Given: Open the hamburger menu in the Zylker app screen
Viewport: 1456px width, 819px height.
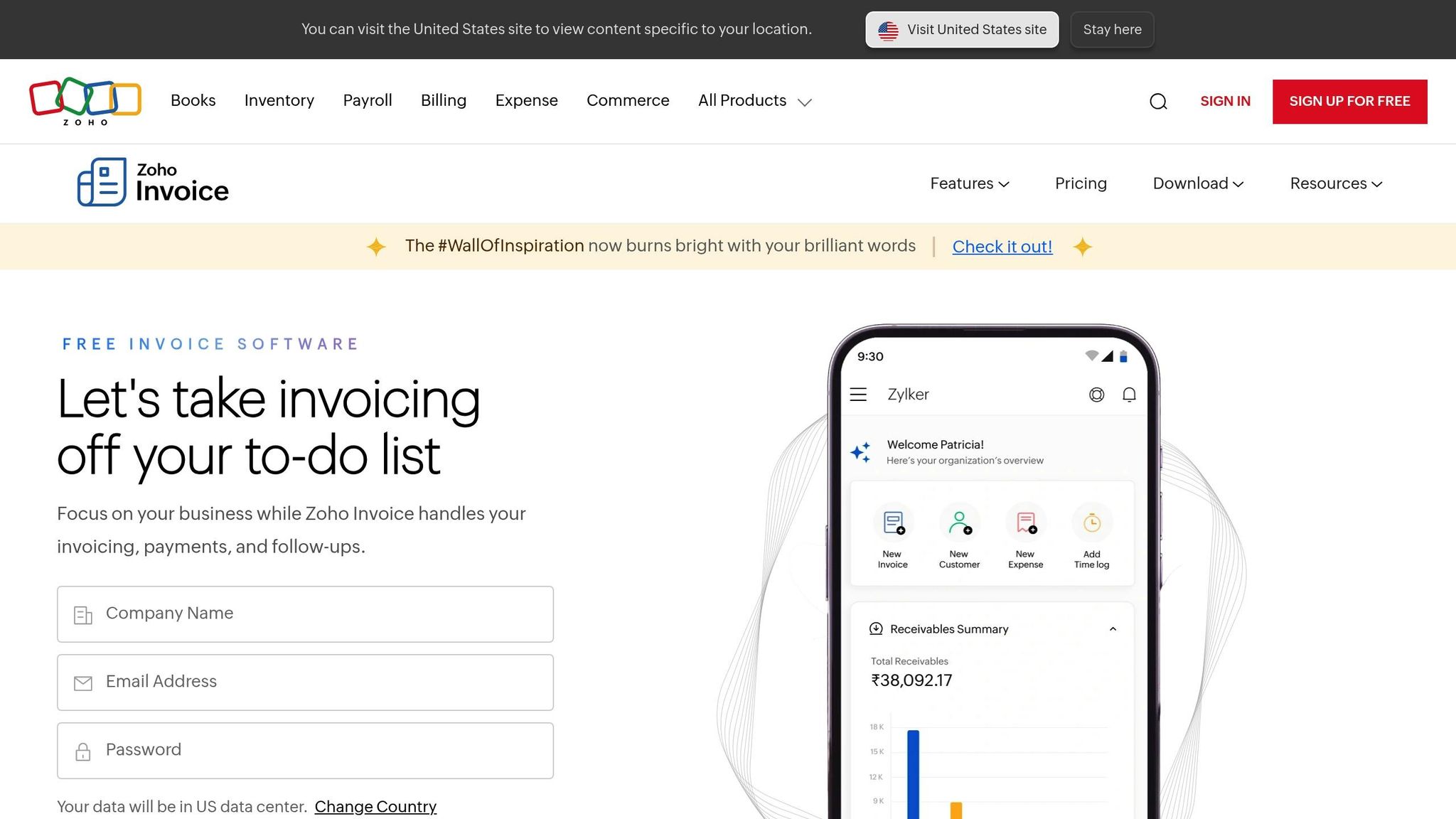Looking at the screenshot, I should coord(858,394).
